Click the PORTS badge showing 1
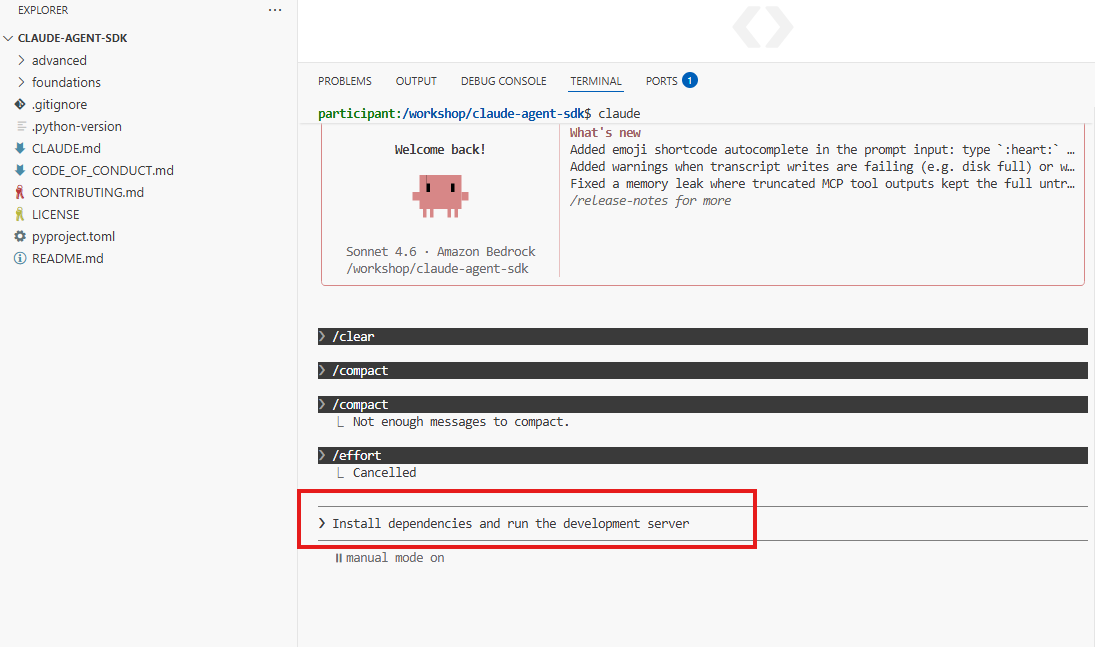 pos(690,80)
